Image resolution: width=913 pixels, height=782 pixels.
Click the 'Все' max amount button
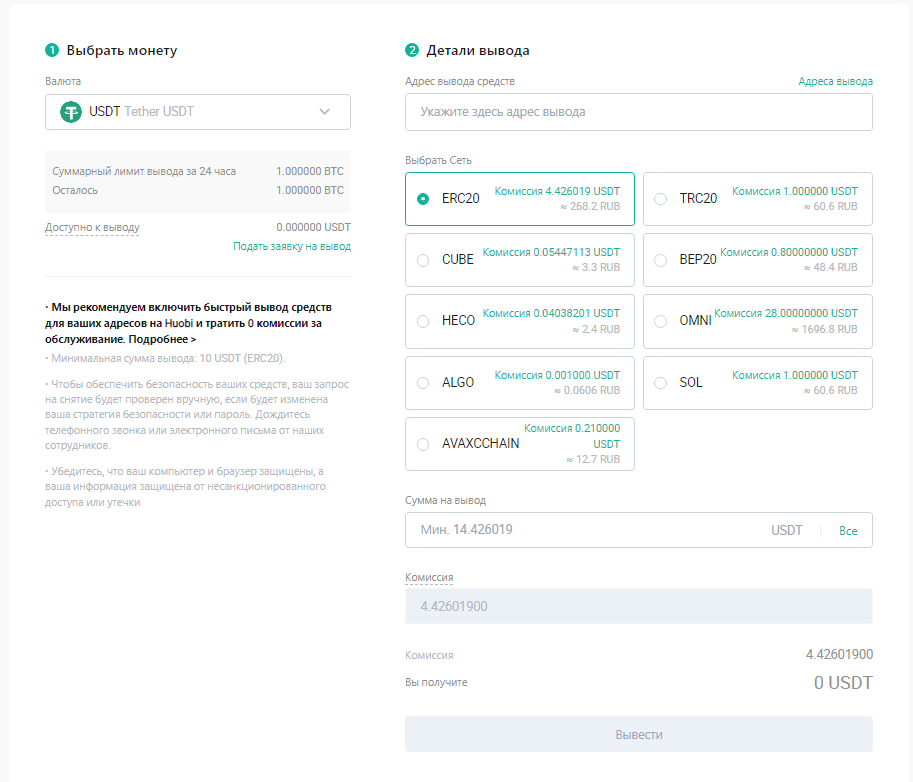point(848,531)
